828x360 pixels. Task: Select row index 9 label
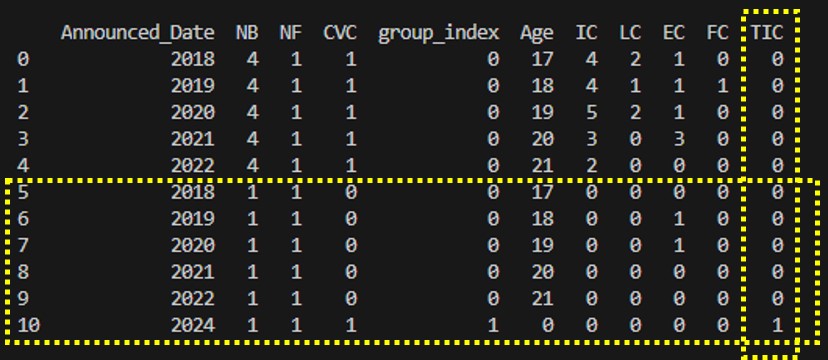click(x=23, y=299)
